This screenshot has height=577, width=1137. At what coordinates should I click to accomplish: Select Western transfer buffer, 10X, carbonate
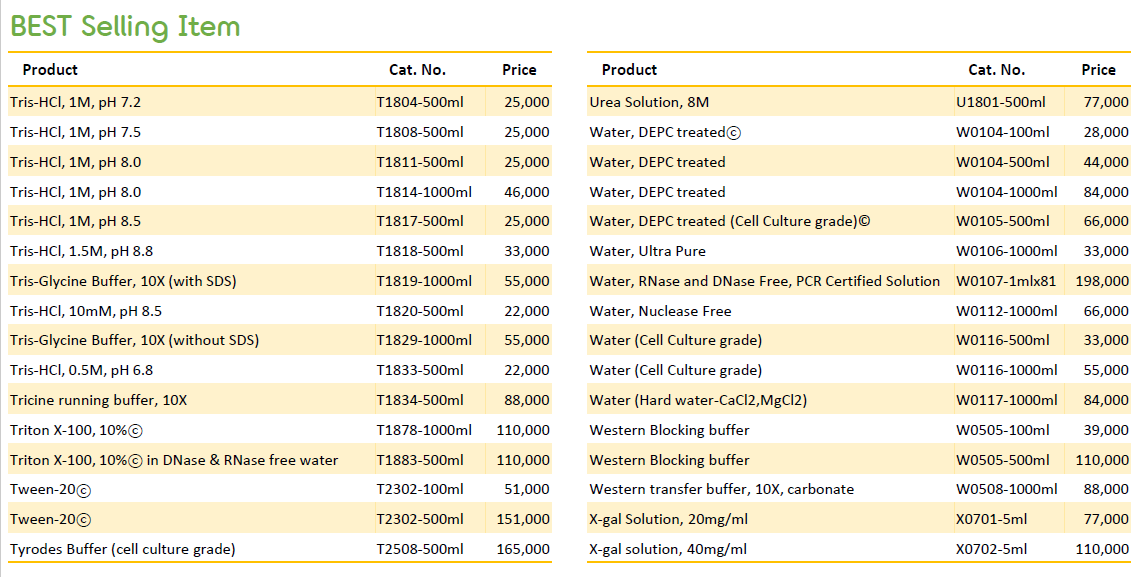click(x=722, y=489)
